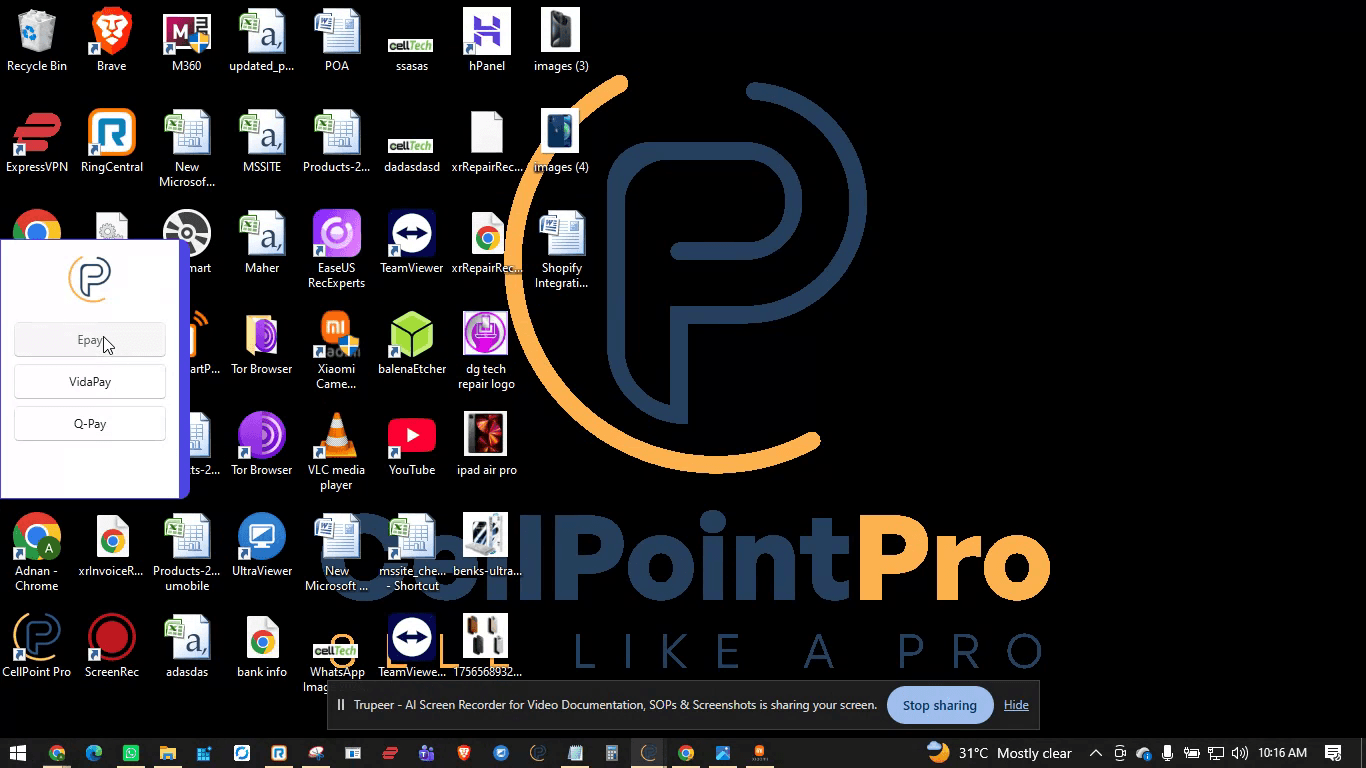Open the OneDrive tray icon
This screenshot has height=768, width=1366.
(1143, 753)
